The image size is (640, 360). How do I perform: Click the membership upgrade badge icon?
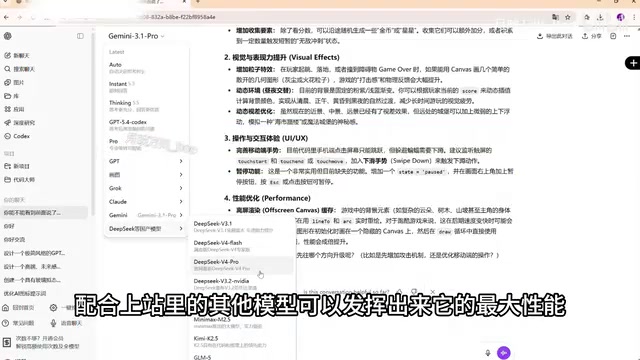tap(7, 342)
